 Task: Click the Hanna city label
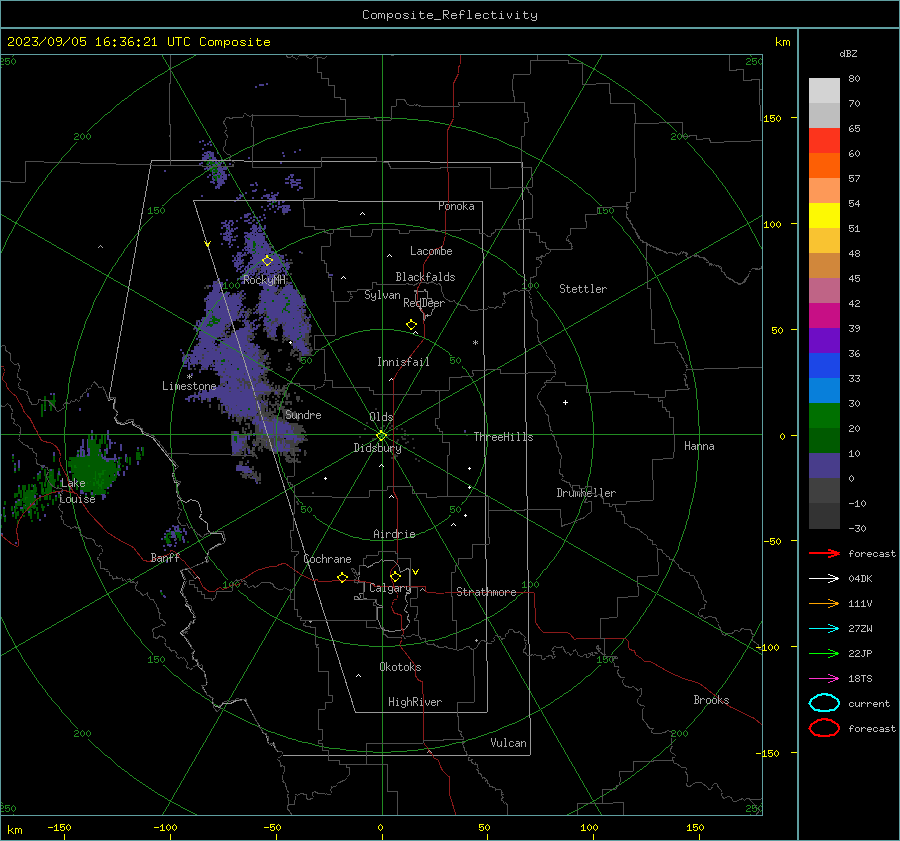[x=699, y=446]
